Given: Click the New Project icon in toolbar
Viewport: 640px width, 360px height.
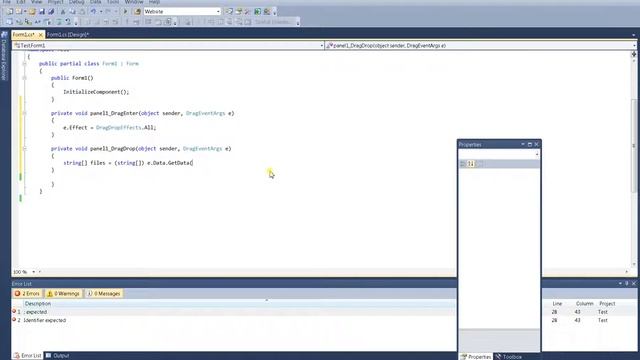Looking at the screenshot, I should 9,11.
